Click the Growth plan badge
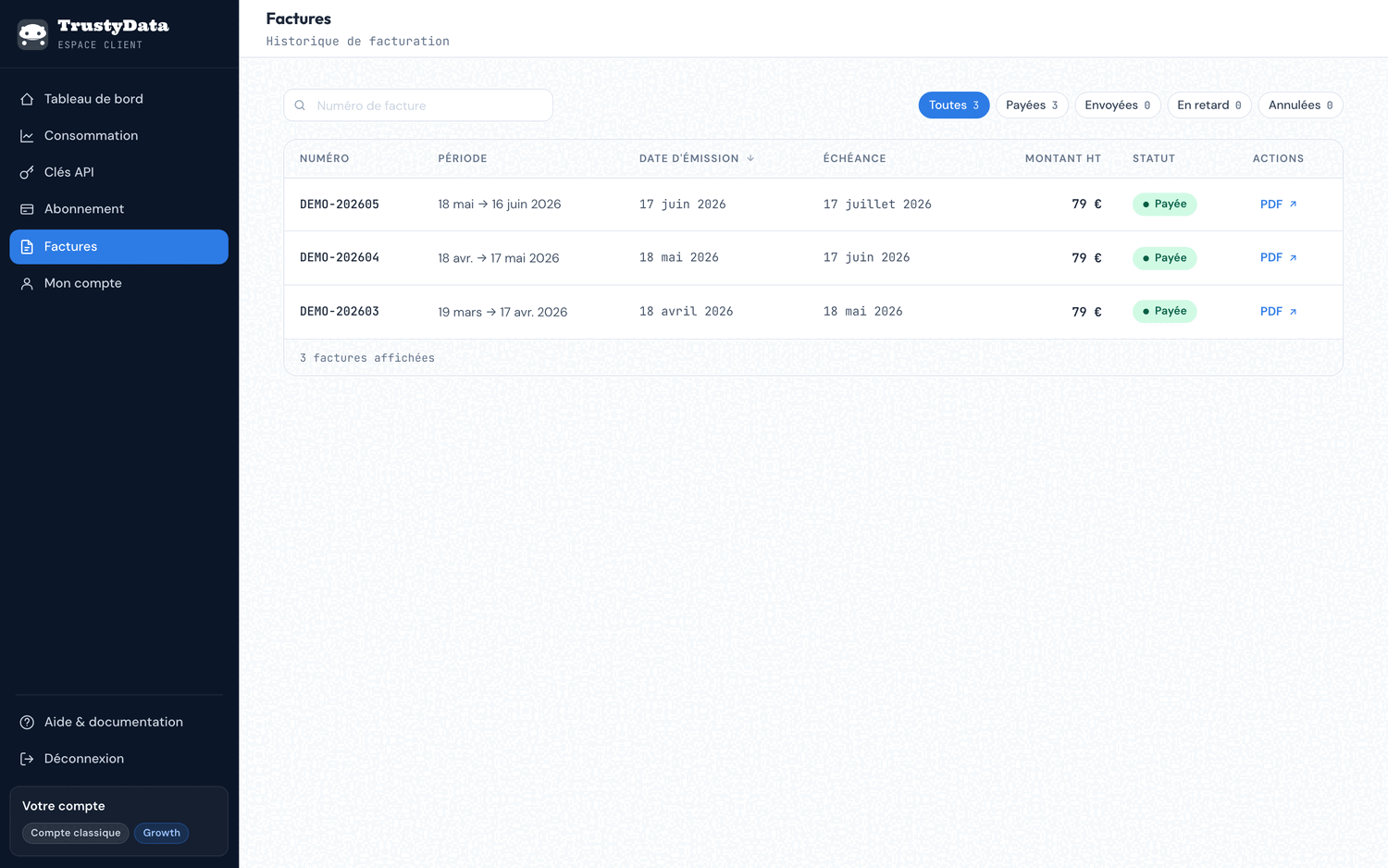Image resolution: width=1388 pixels, height=868 pixels. click(162, 834)
